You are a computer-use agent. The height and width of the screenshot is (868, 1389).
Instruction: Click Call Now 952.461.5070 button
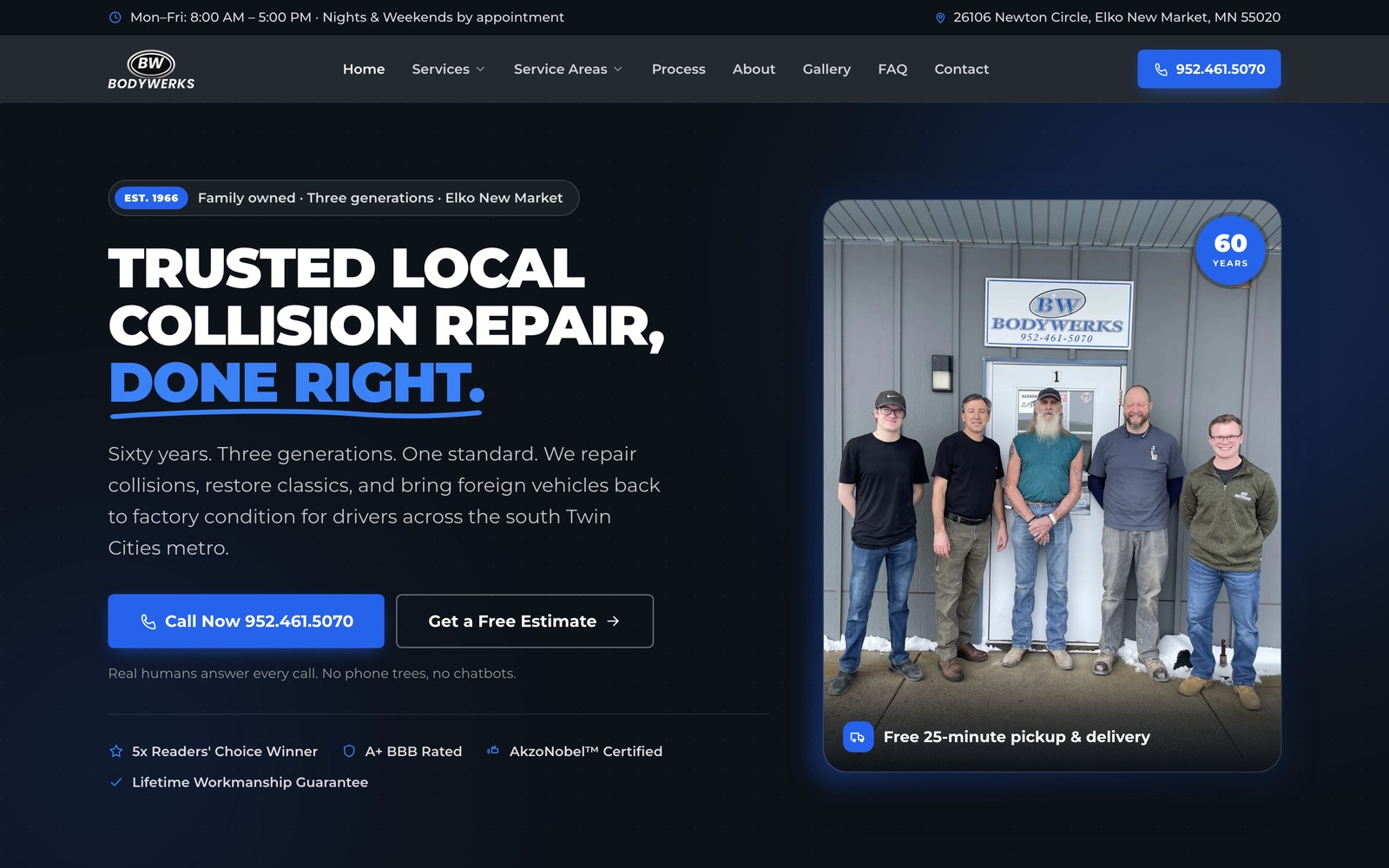point(247,621)
